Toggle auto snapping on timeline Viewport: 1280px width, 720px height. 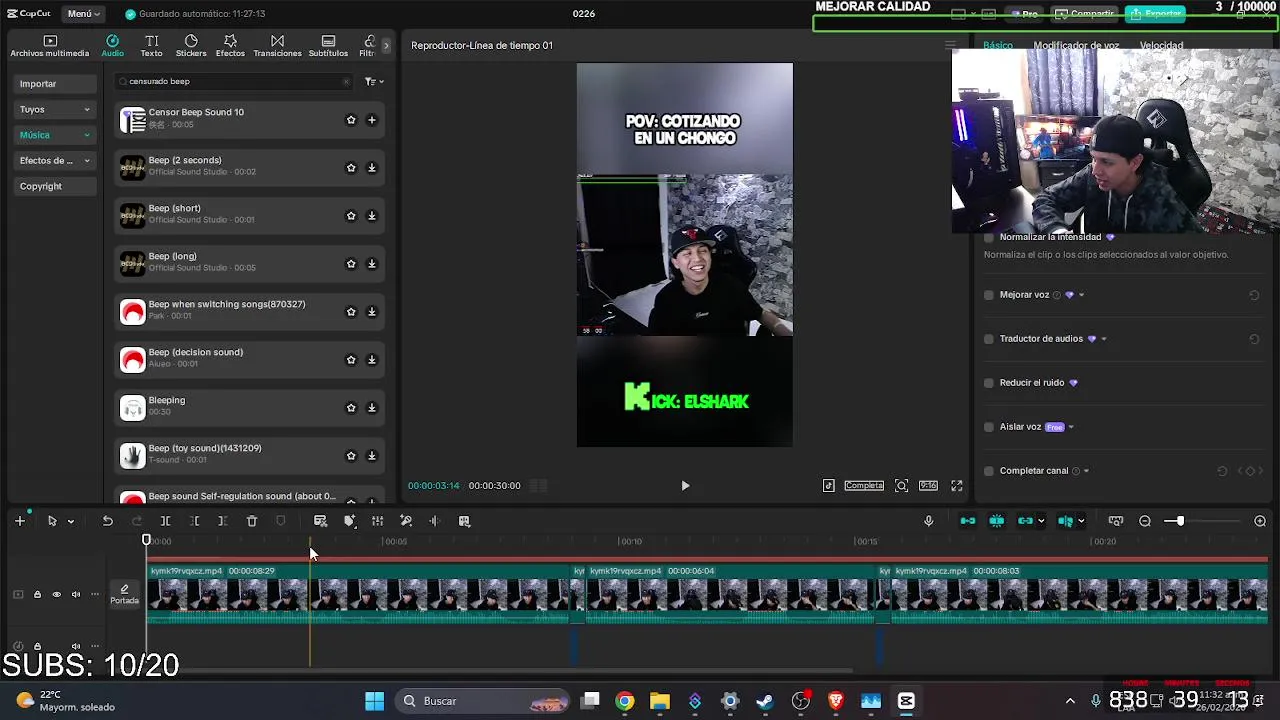coord(997,521)
